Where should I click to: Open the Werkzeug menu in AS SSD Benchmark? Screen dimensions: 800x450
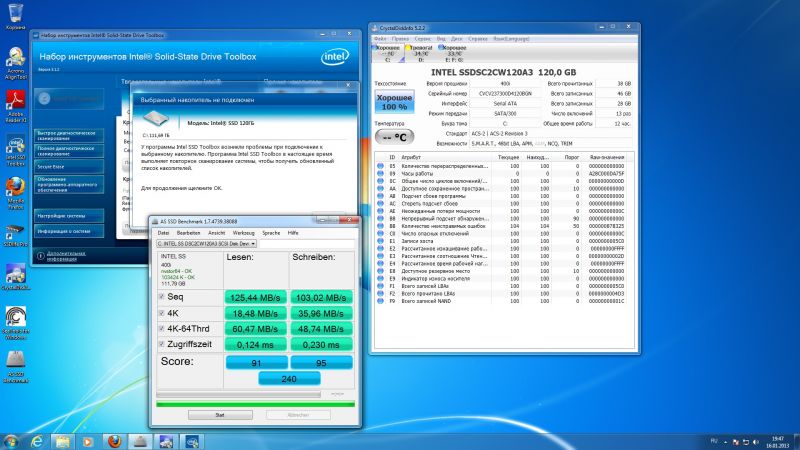[242, 232]
